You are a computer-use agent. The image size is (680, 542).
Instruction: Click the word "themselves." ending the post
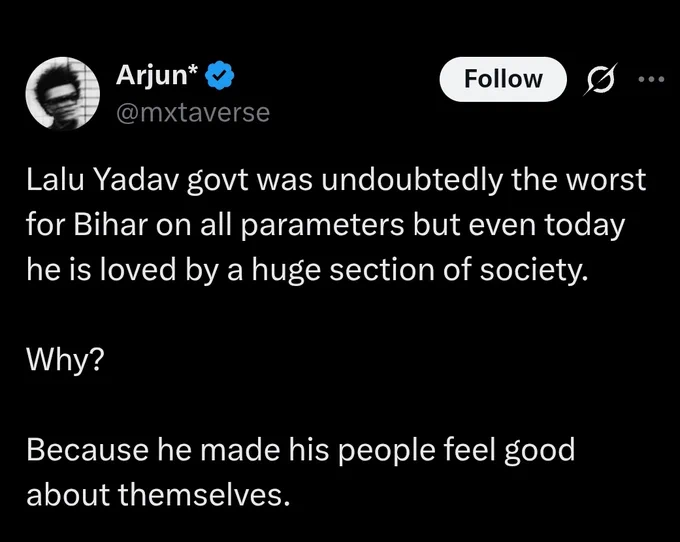[204, 494]
